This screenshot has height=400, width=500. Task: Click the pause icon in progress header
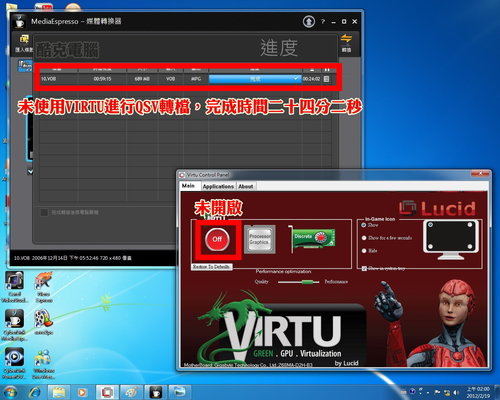pyautogui.click(x=327, y=70)
